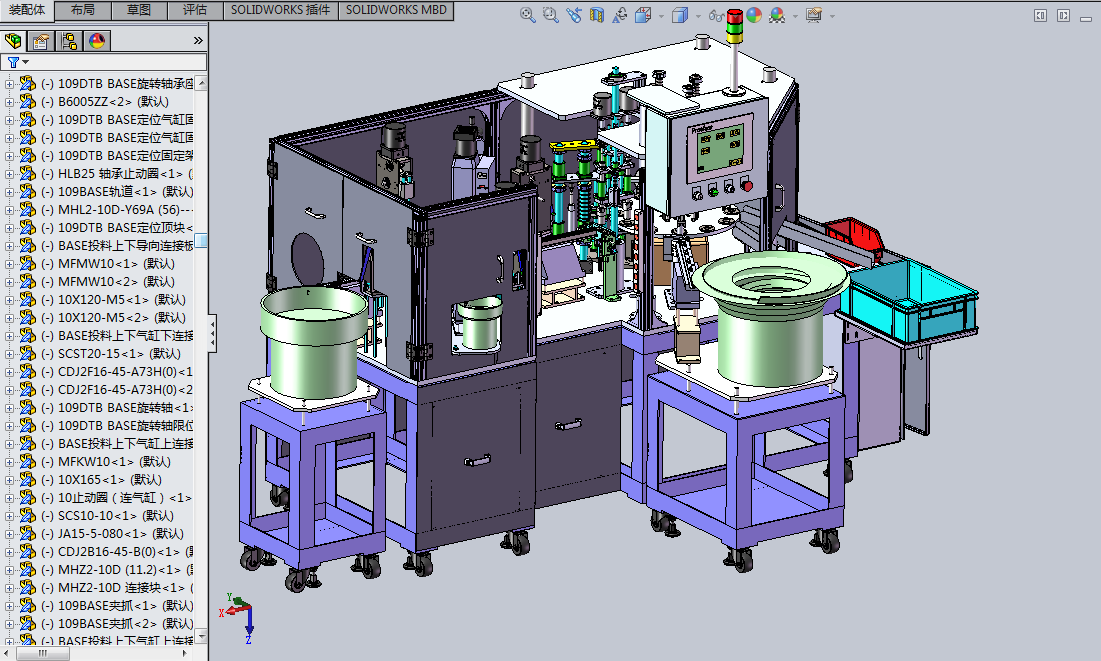This screenshot has width=1101, height=661.
Task: Click the Hide/Show Items glasses icon
Action: coord(716,15)
